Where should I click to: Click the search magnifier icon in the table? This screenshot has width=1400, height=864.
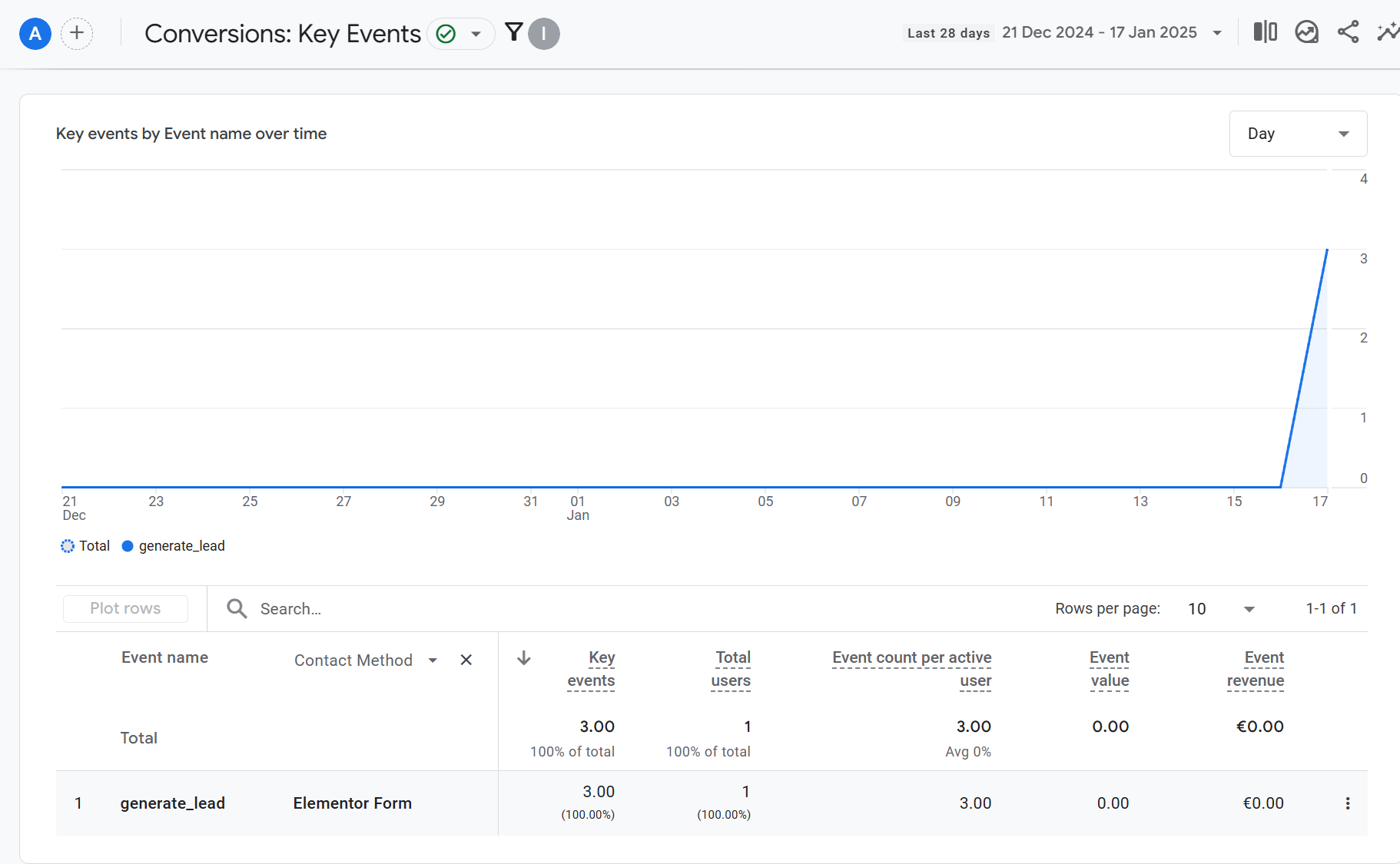[237, 608]
